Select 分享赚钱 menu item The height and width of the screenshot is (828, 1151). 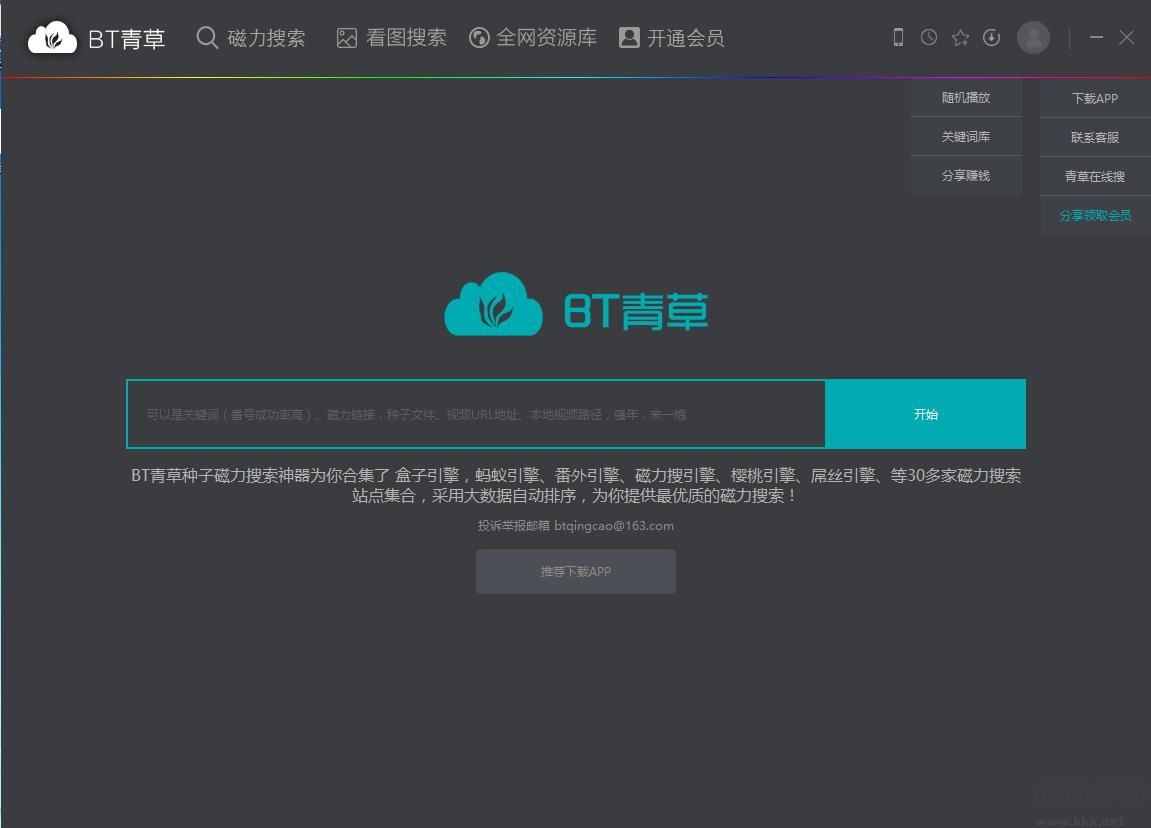(x=966, y=176)
